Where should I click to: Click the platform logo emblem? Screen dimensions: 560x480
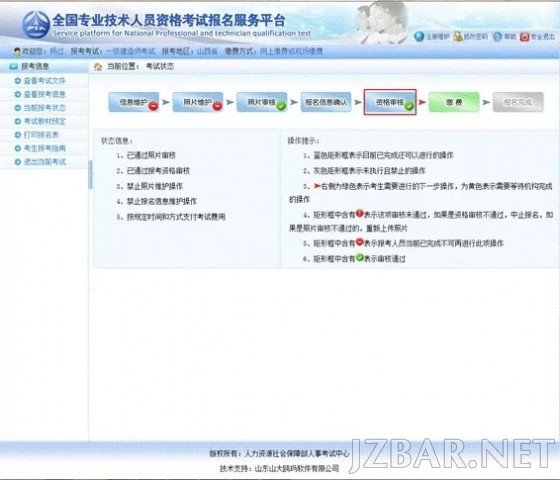tap(36, 24)
